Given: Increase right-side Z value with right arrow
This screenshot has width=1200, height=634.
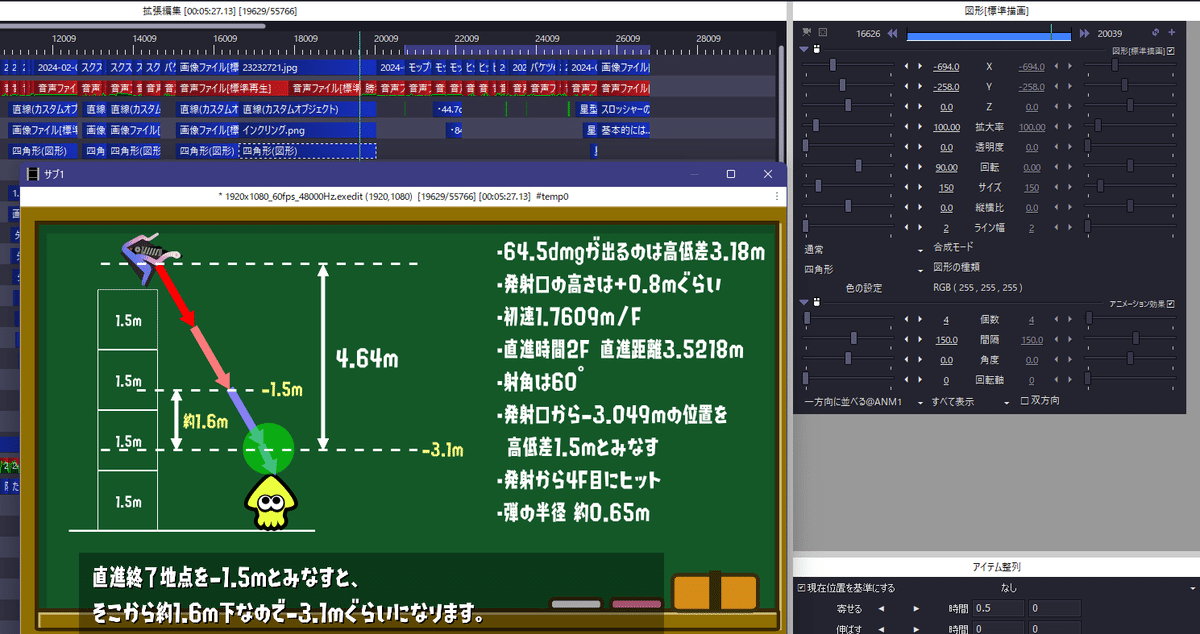Looking at the screenshot, I should pos(1069,107).
